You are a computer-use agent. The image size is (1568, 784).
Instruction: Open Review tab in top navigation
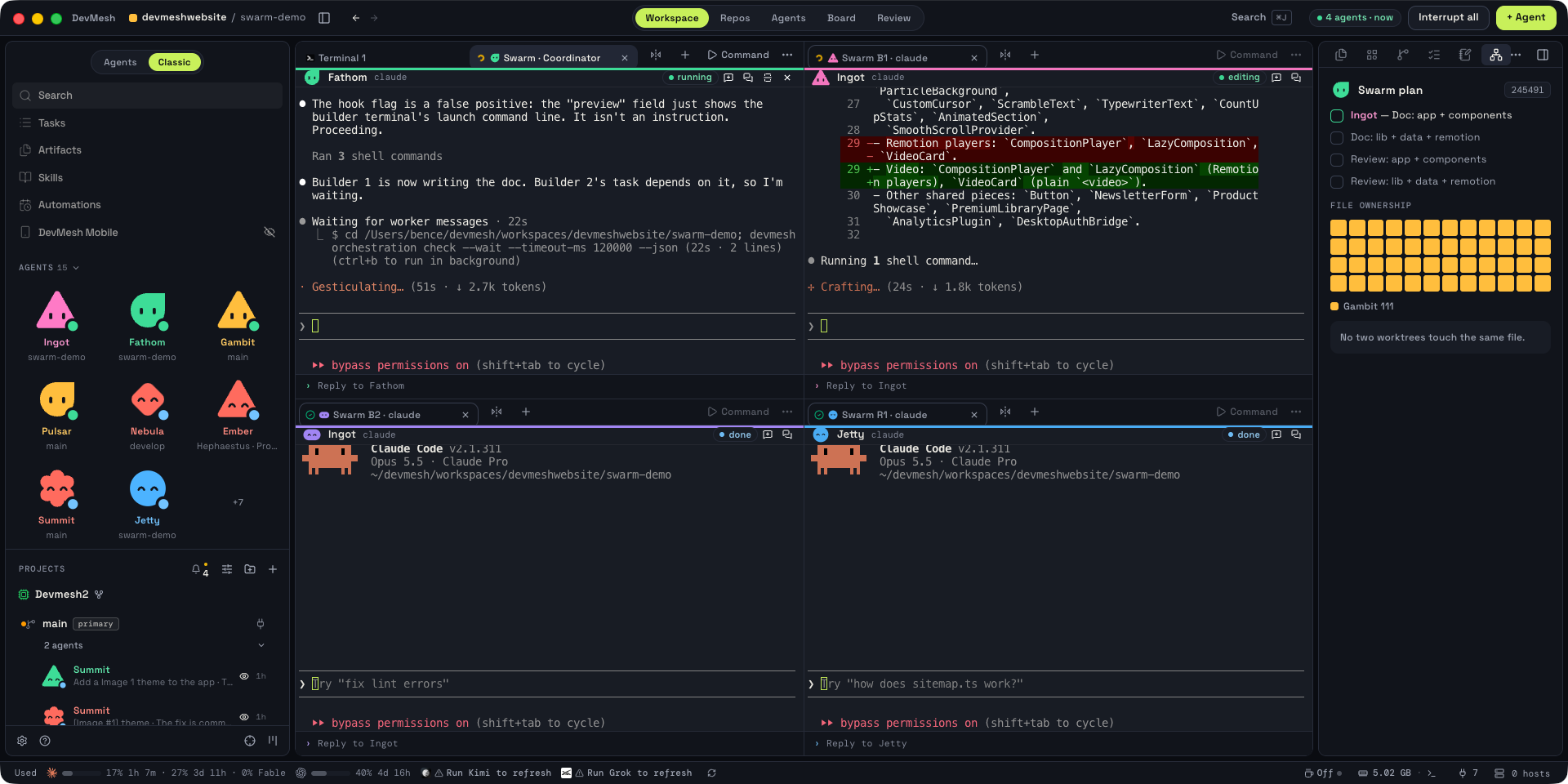893,18
